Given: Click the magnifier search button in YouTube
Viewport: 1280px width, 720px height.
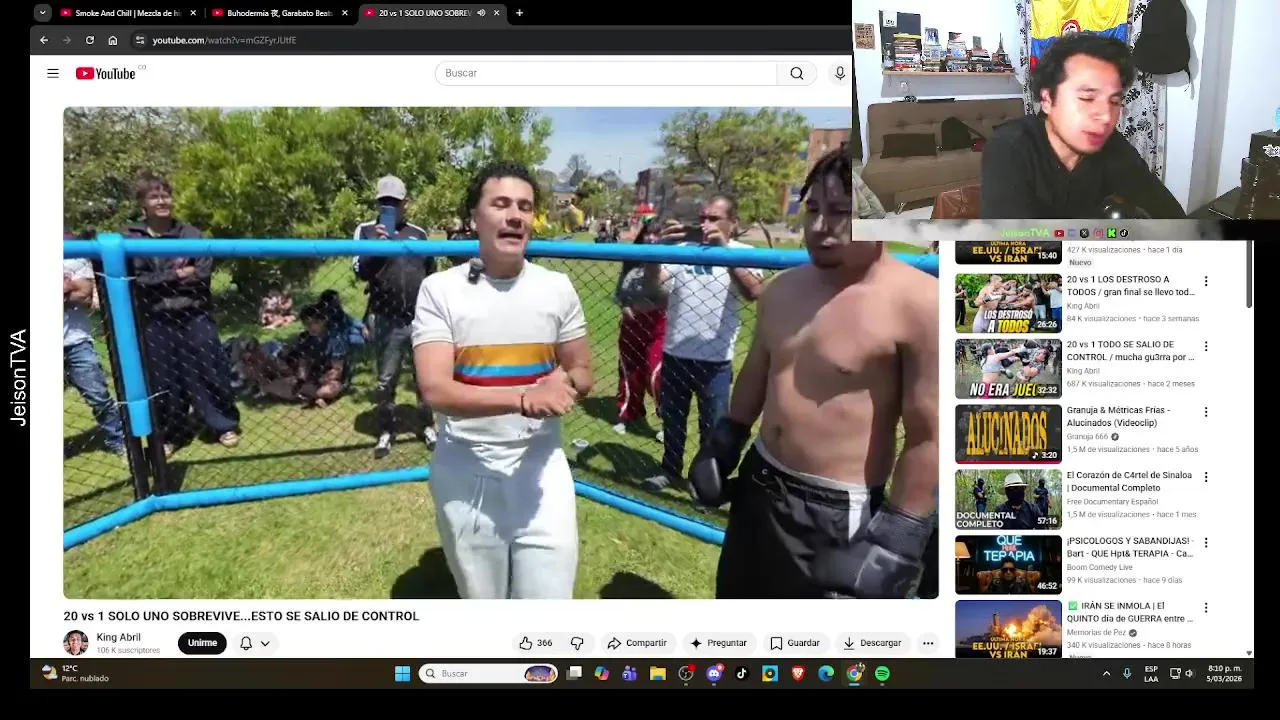Looking at the screenshot, I should (x=797, y=73).
